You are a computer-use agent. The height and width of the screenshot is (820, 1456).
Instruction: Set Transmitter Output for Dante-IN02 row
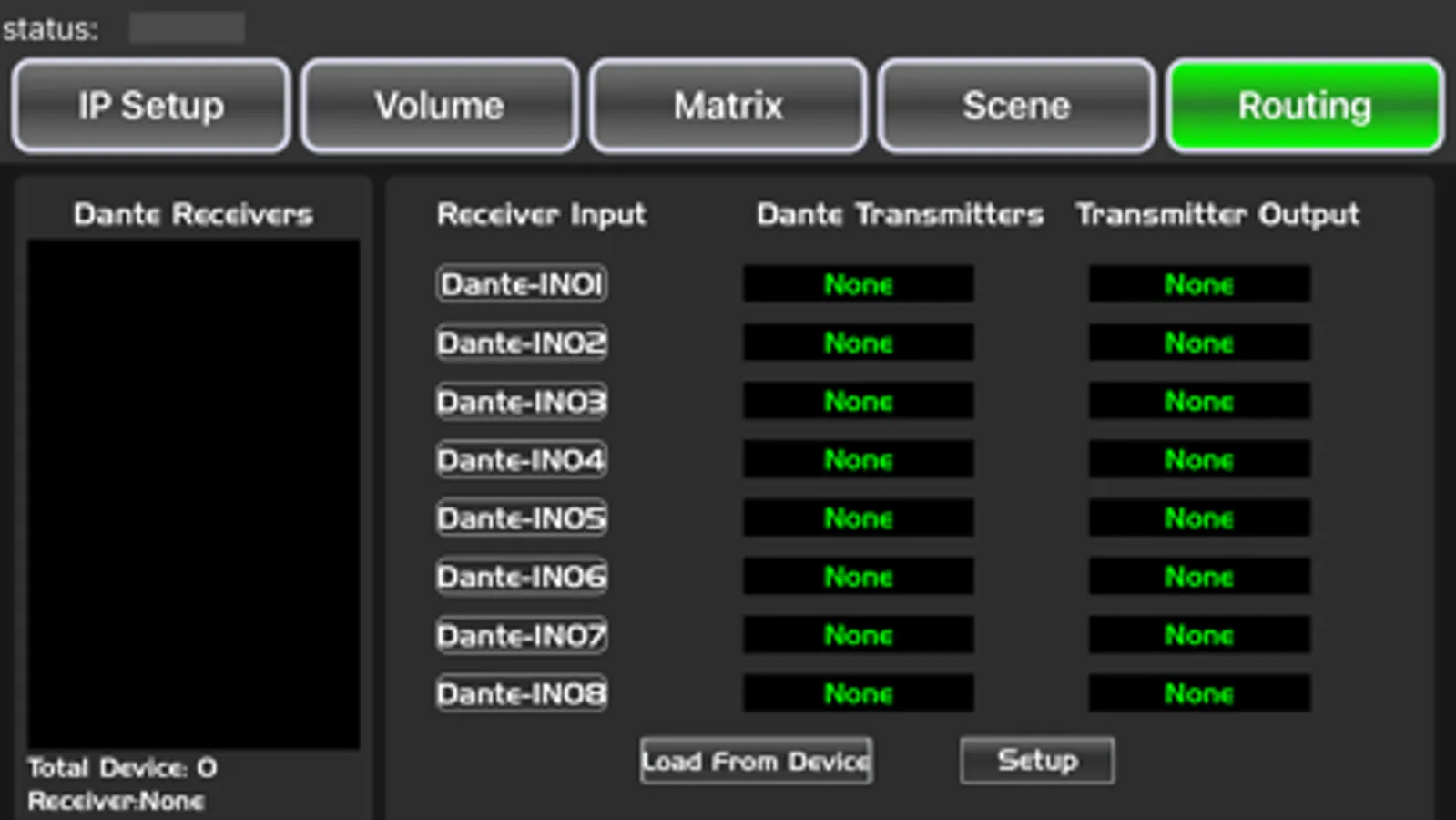tap(1199, 343)
